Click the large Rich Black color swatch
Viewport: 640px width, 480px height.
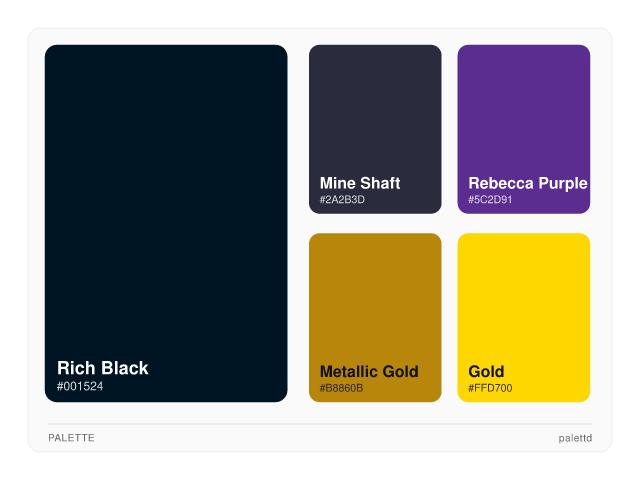click(x=166, y=200)
